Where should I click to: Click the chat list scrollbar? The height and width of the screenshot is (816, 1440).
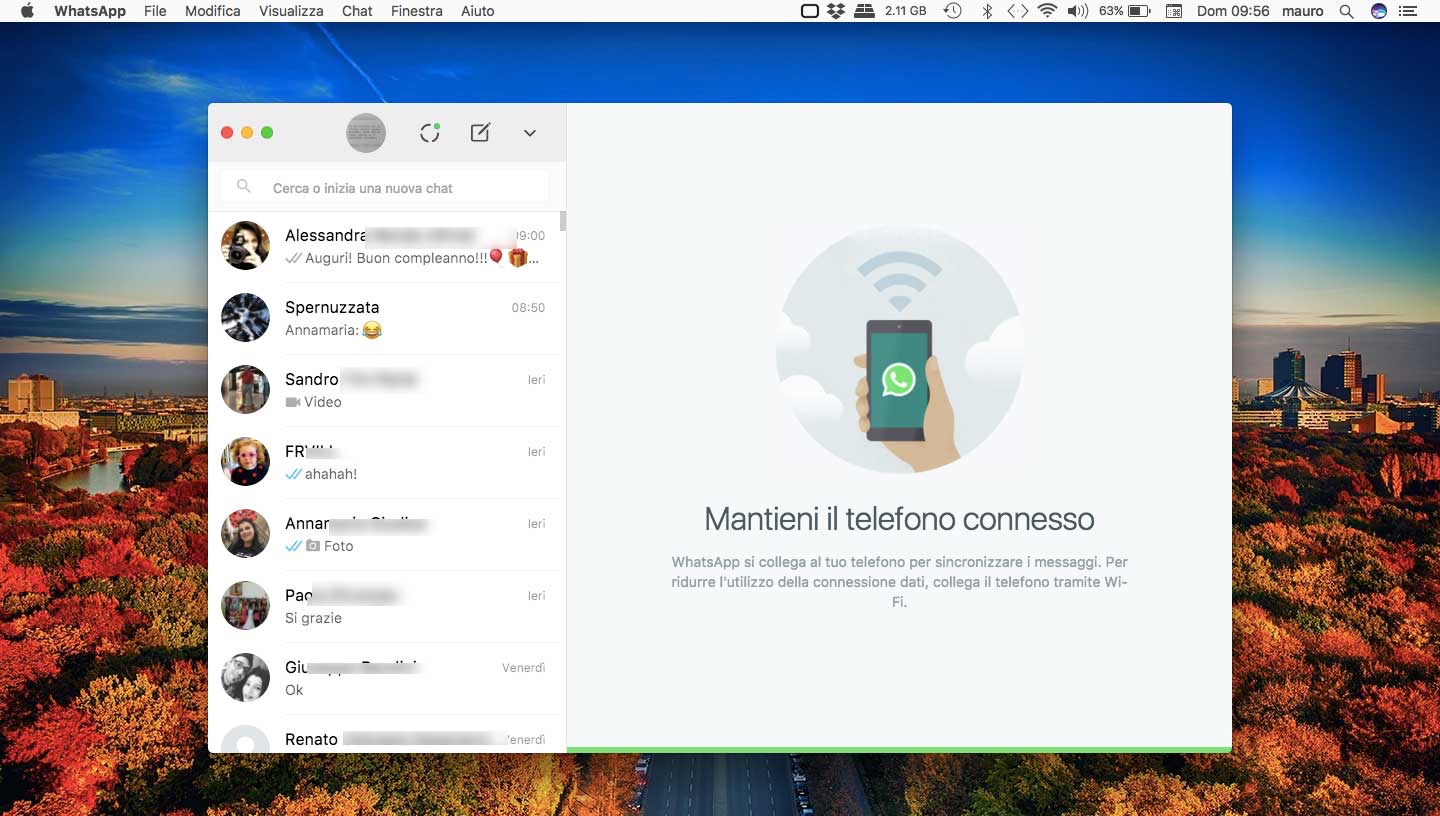click(x=563, y=221)
